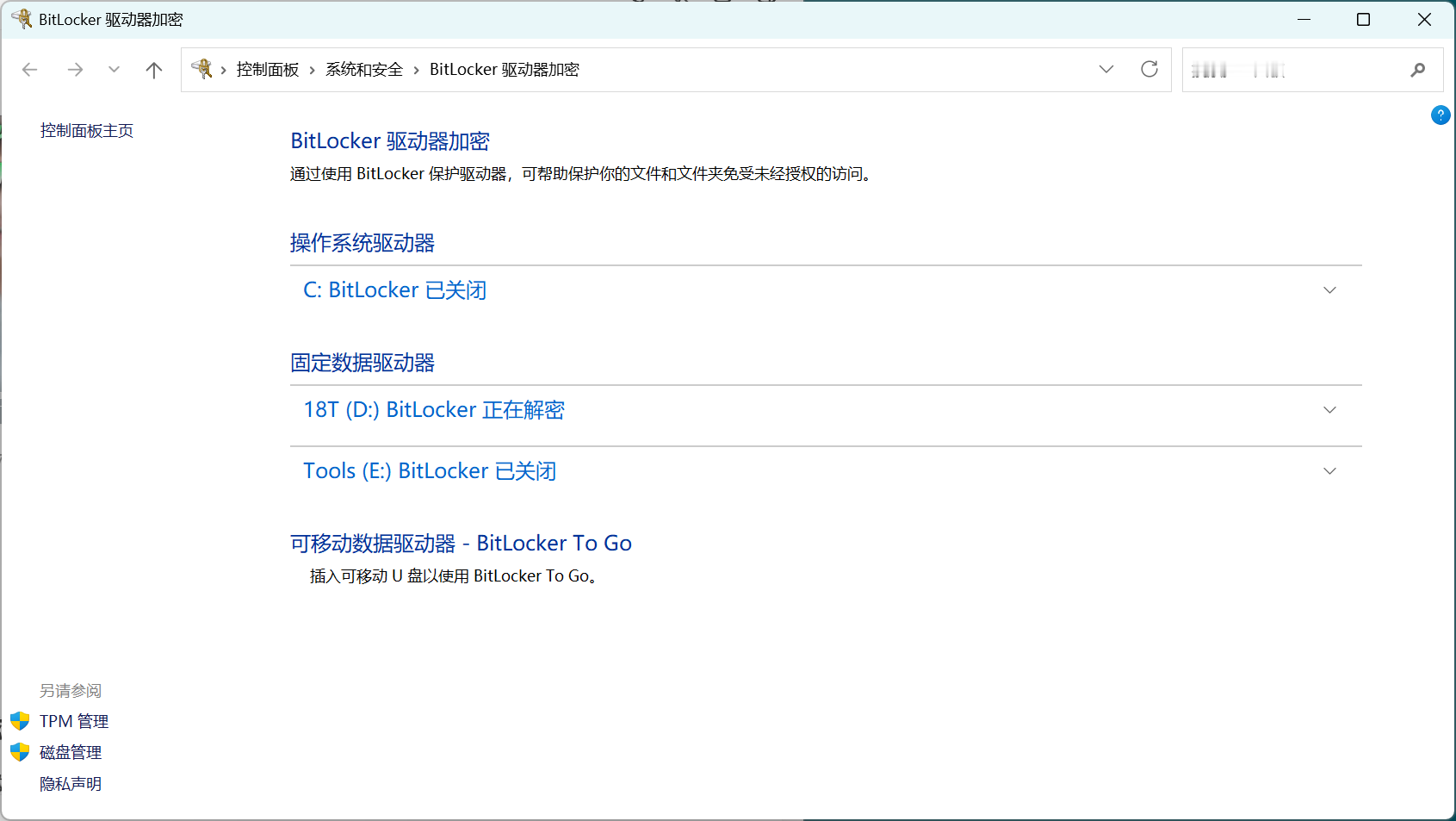Focus the control panel search box
Screen dimensions: 1456x821
[1313, 70]
